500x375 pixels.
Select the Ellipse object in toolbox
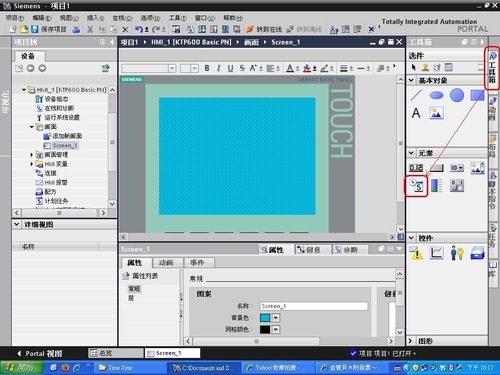point(436,95)
